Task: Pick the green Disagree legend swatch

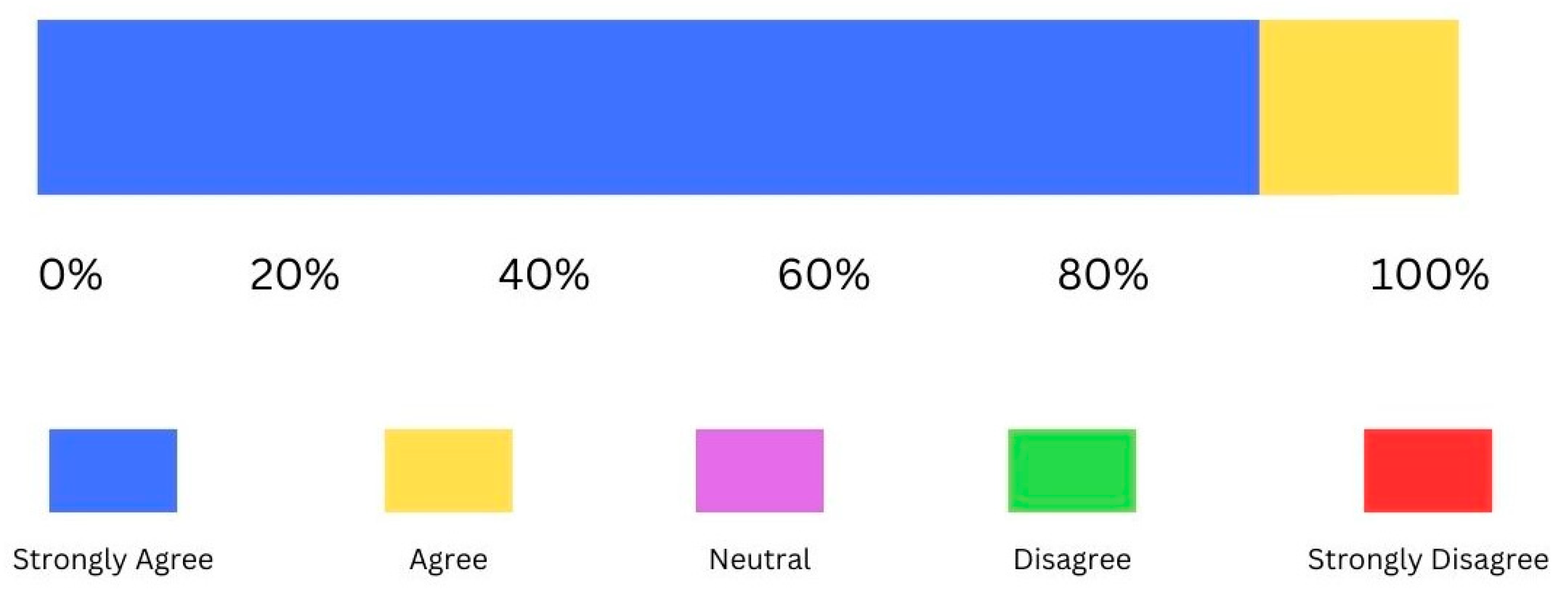Action: [x=1071, y=470]
